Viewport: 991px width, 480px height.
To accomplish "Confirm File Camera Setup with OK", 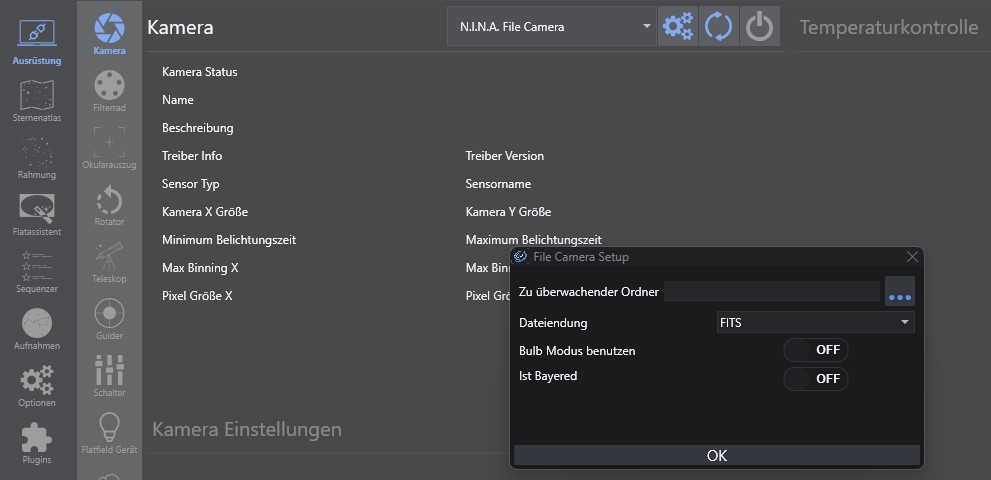I will 717,455.
